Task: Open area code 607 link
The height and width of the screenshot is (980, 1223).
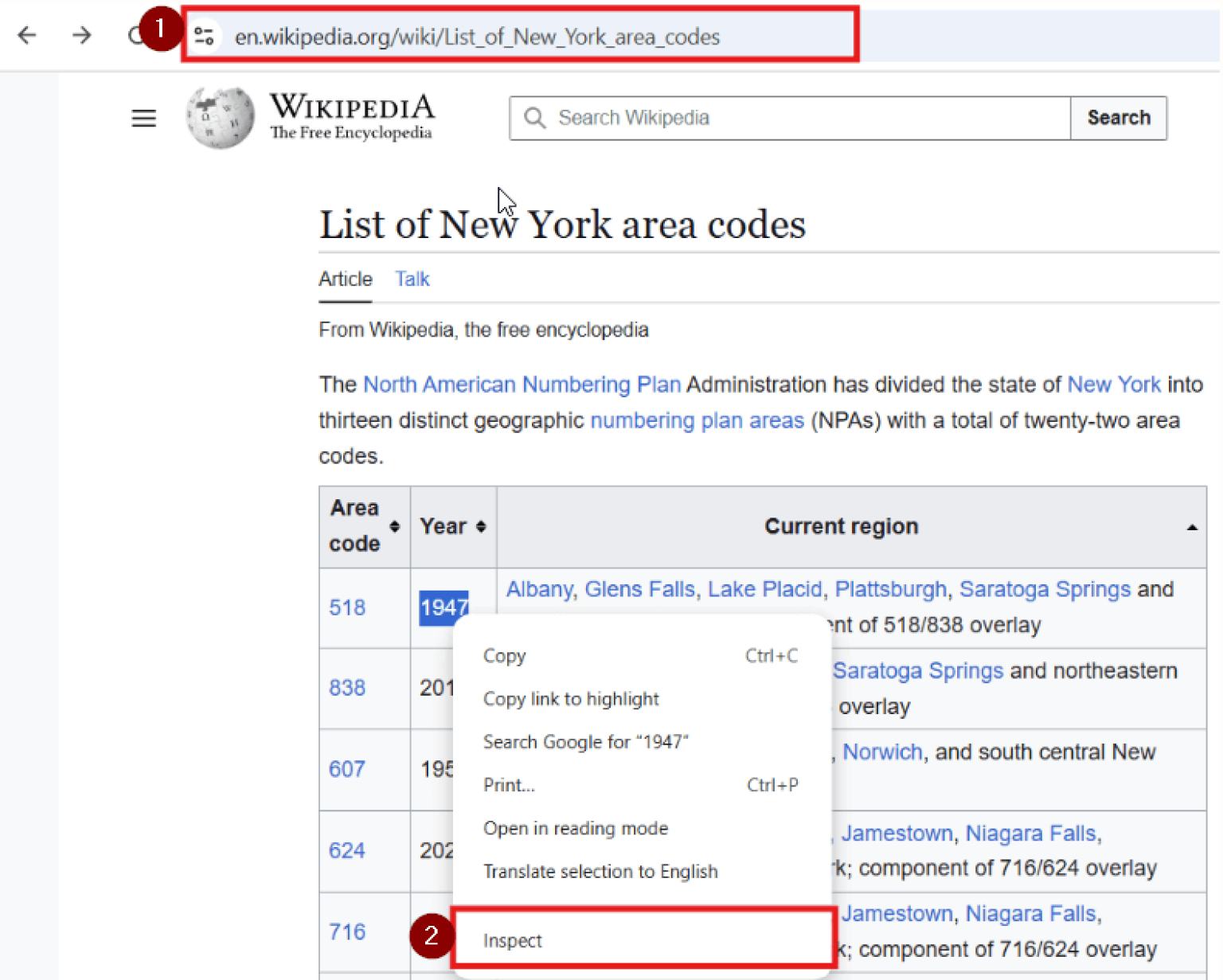Action: (347, 769)
